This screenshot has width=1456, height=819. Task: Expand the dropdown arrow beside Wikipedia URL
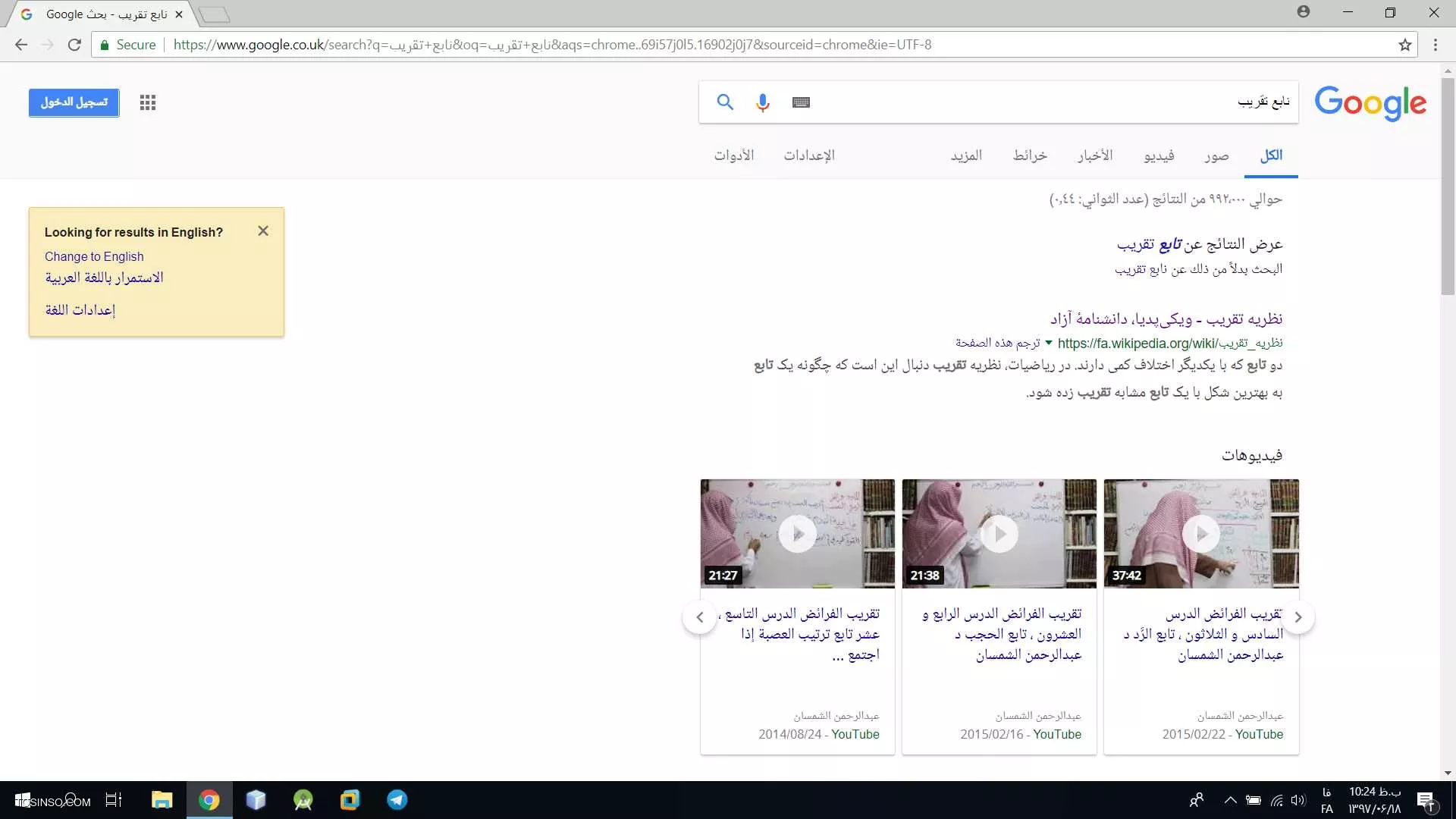1049,343
